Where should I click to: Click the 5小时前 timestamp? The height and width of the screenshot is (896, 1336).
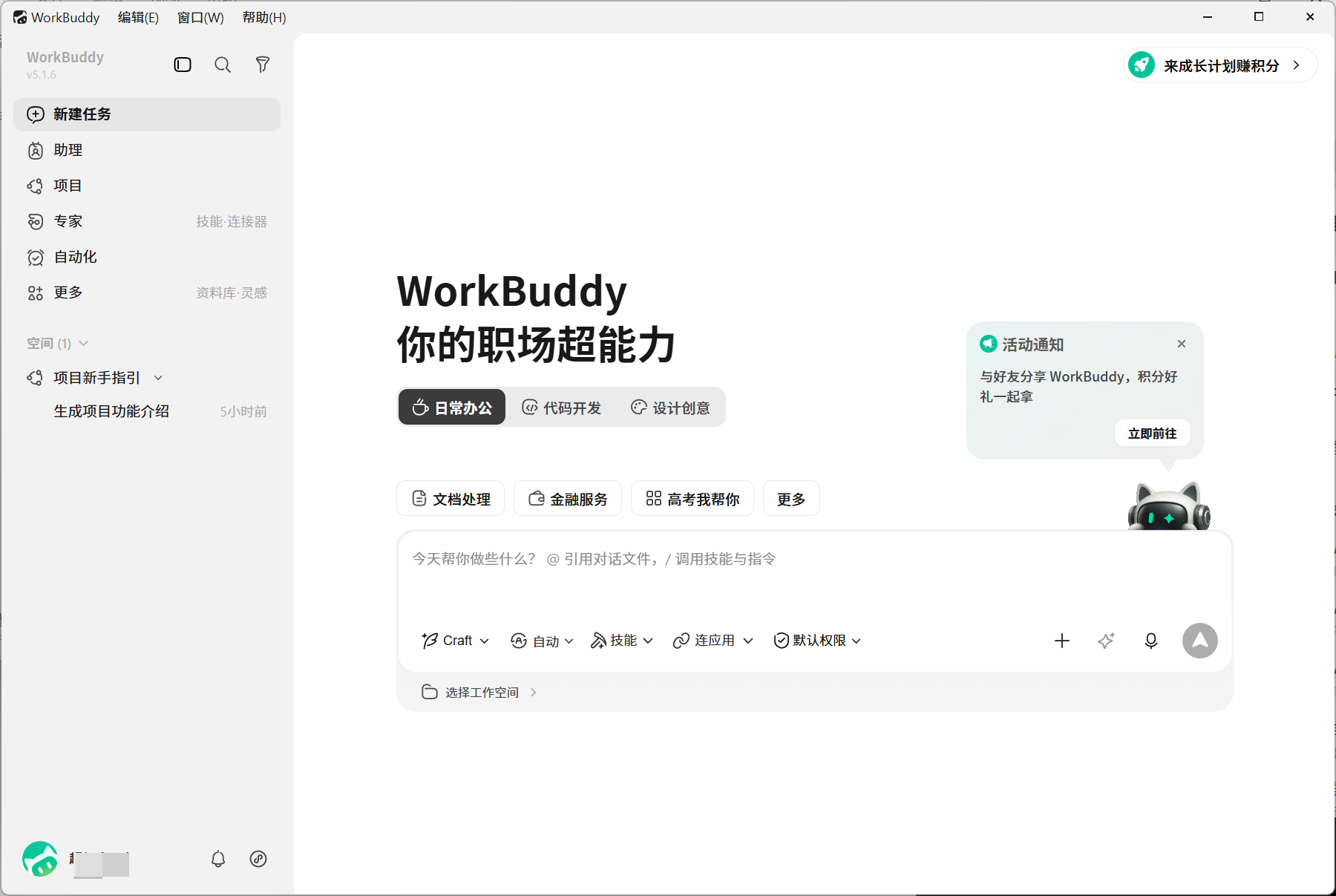[x=243, y=411]
